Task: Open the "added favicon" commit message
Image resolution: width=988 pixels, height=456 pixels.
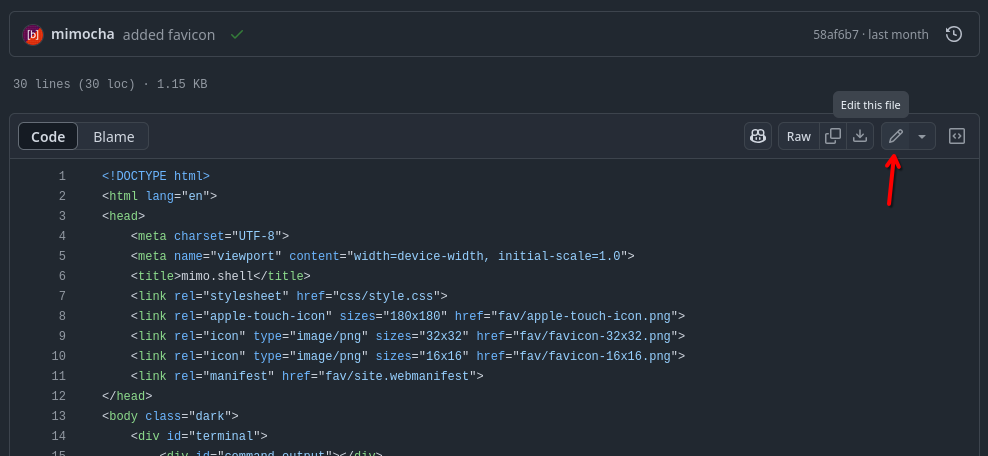Action: (x=169, y=35)
